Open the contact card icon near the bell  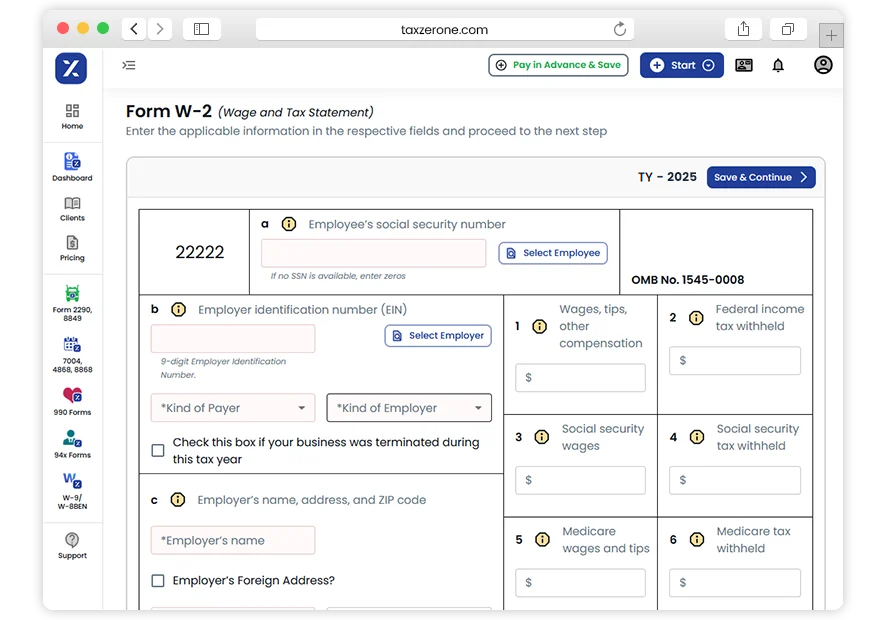point(743,64)
